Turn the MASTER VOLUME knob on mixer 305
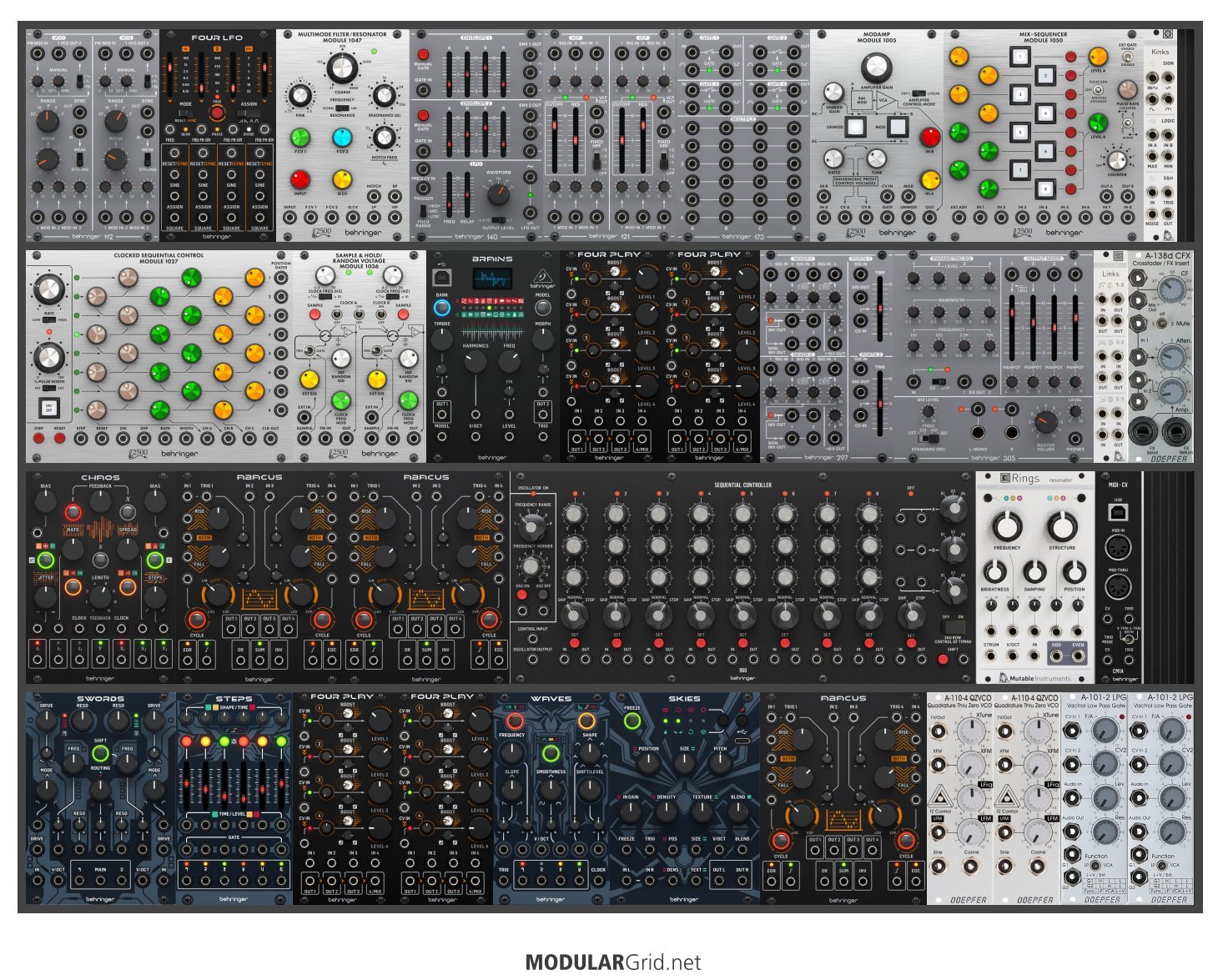 [1045, 422]
